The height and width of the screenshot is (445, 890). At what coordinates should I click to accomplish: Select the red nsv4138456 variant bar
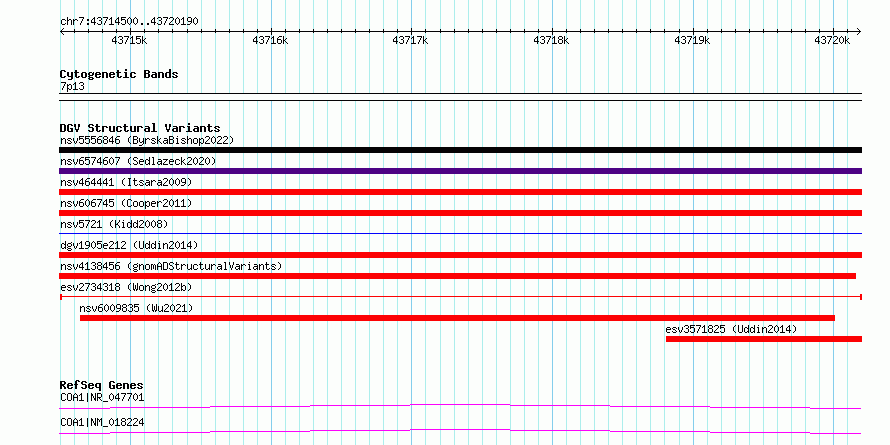(x=457, y=276)
